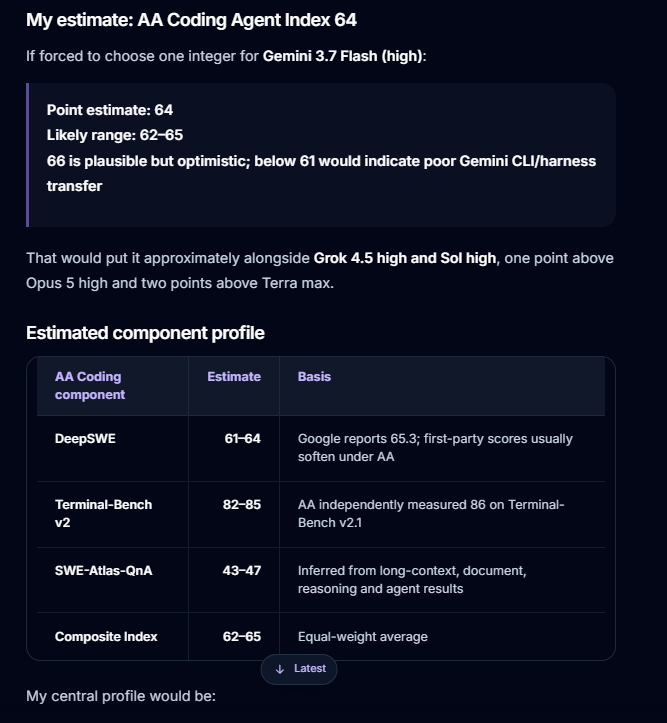The image size is (667, 723).
Task: Click the 62–65 composite estimate cell
Action: point(242,636)
